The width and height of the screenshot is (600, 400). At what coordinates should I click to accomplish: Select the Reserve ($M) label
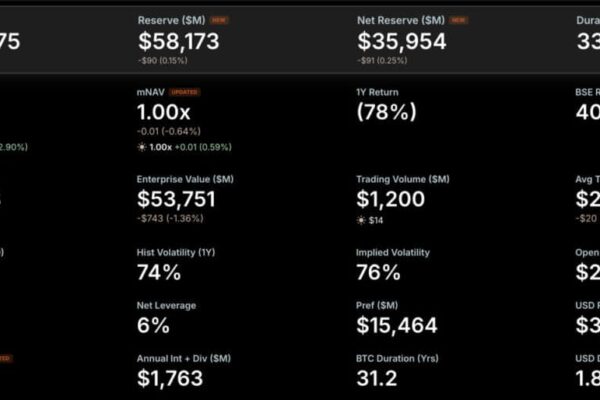click(x=171, y=20)
